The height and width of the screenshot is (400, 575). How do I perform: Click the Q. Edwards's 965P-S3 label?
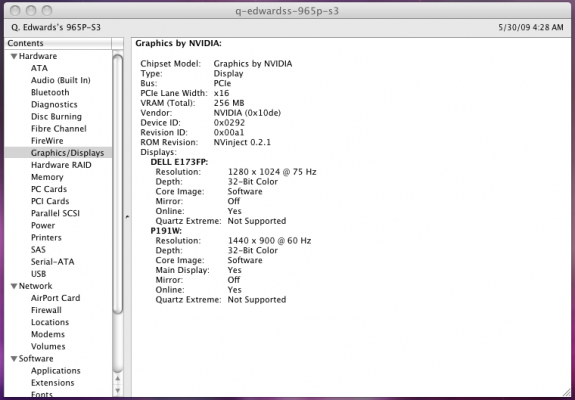56,27
